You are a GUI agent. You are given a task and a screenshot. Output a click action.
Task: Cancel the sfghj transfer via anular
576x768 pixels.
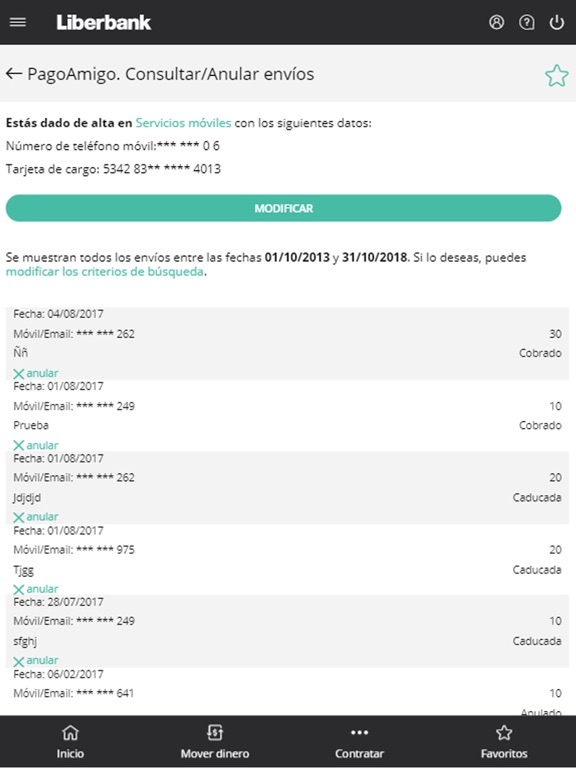[x=36, y=661]
